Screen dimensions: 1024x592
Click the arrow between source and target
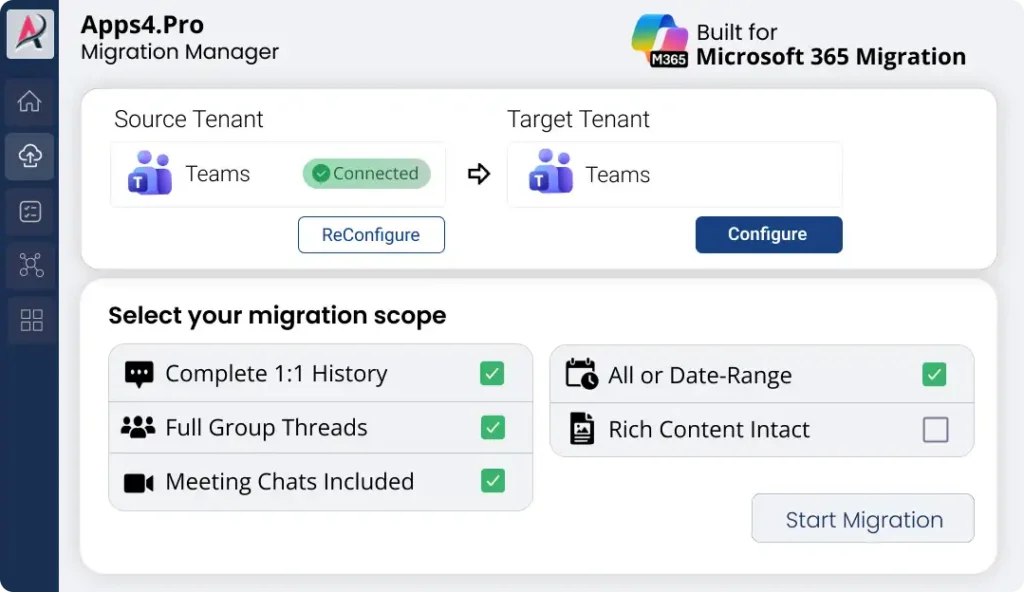click(x=479, y=174)
